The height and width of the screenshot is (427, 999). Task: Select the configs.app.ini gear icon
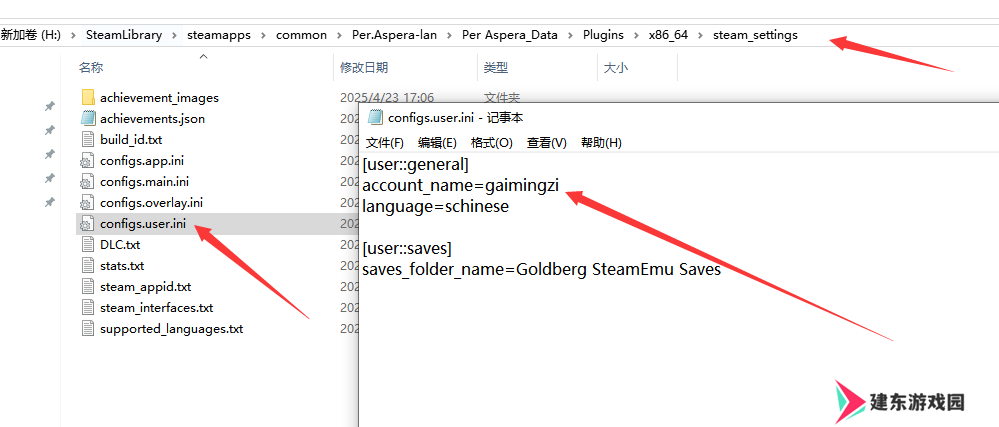tap(88, 161)
